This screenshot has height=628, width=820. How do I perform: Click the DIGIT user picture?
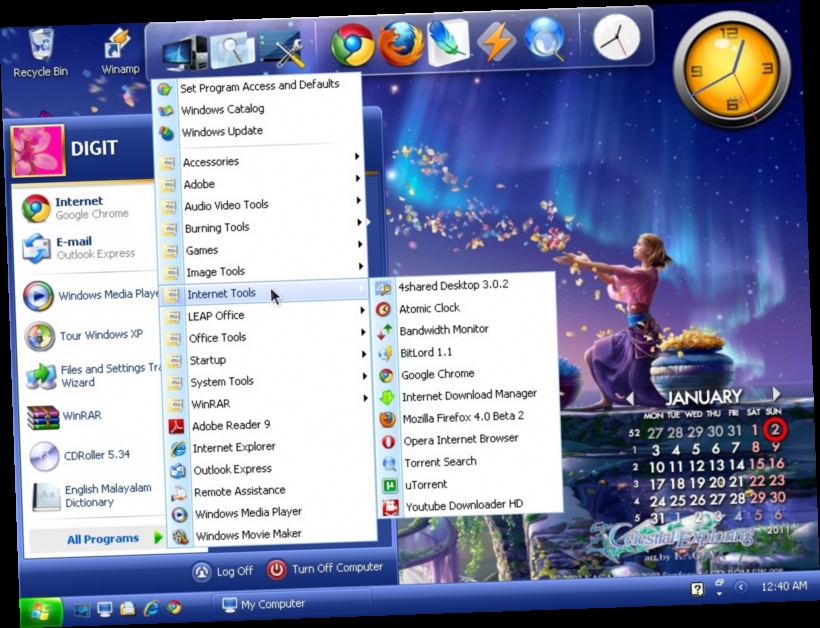(38, 151)
